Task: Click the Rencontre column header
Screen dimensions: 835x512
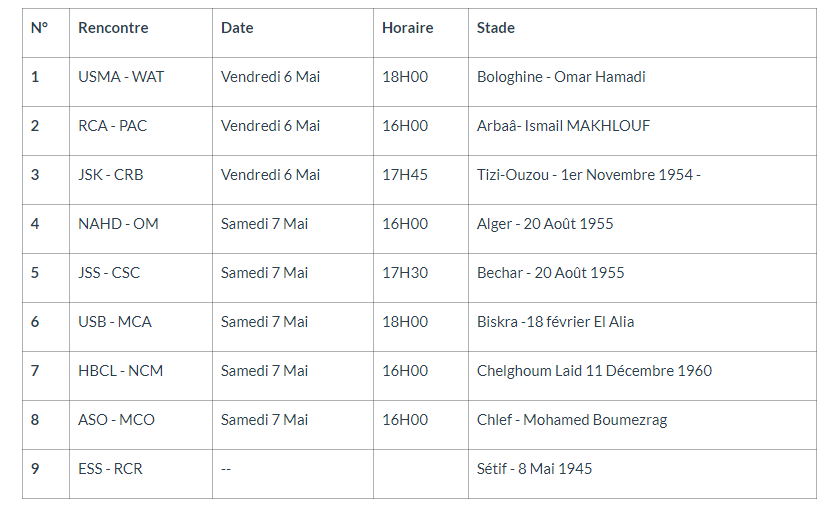Action: pos(113,28)
